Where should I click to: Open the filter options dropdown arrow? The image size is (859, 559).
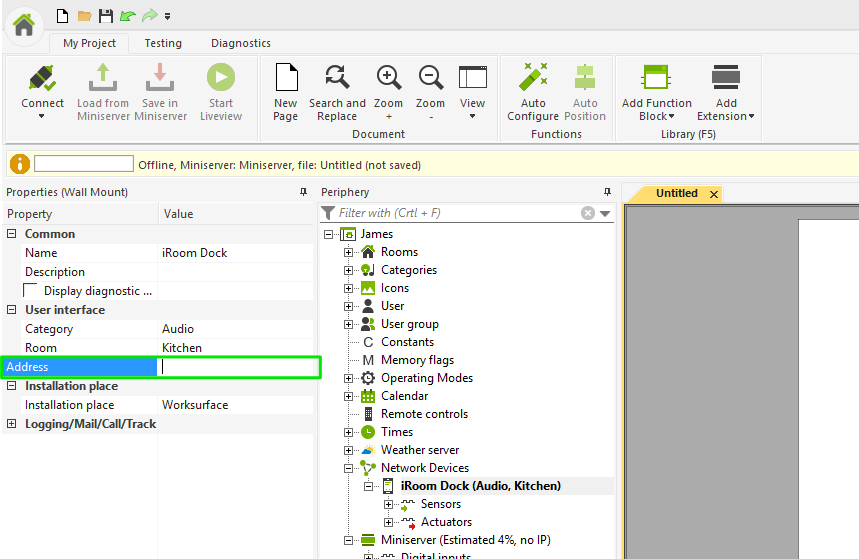tap(605, 213)
